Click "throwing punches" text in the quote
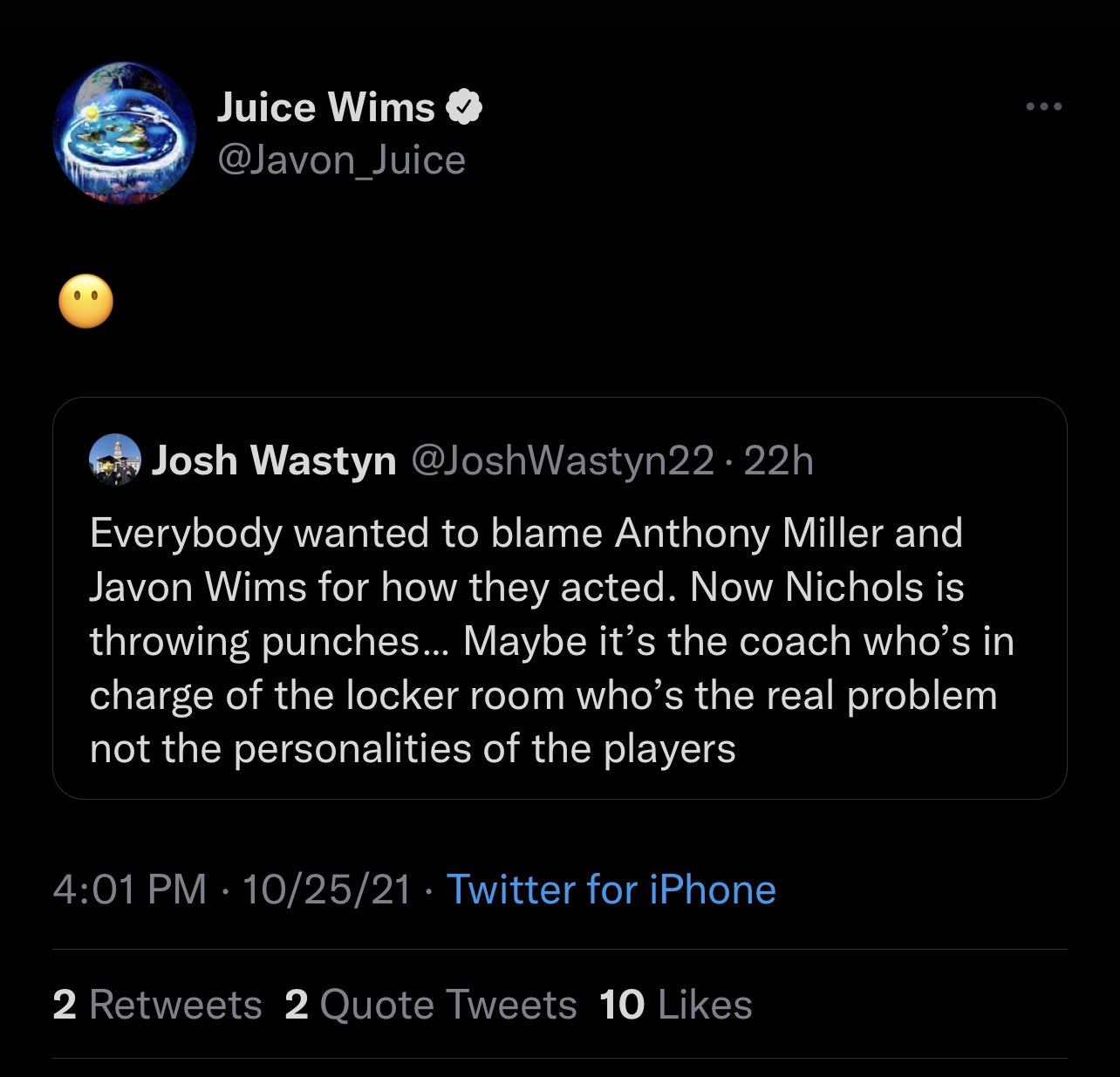Screen dimensions: 1120x1077 pos(255,642)
